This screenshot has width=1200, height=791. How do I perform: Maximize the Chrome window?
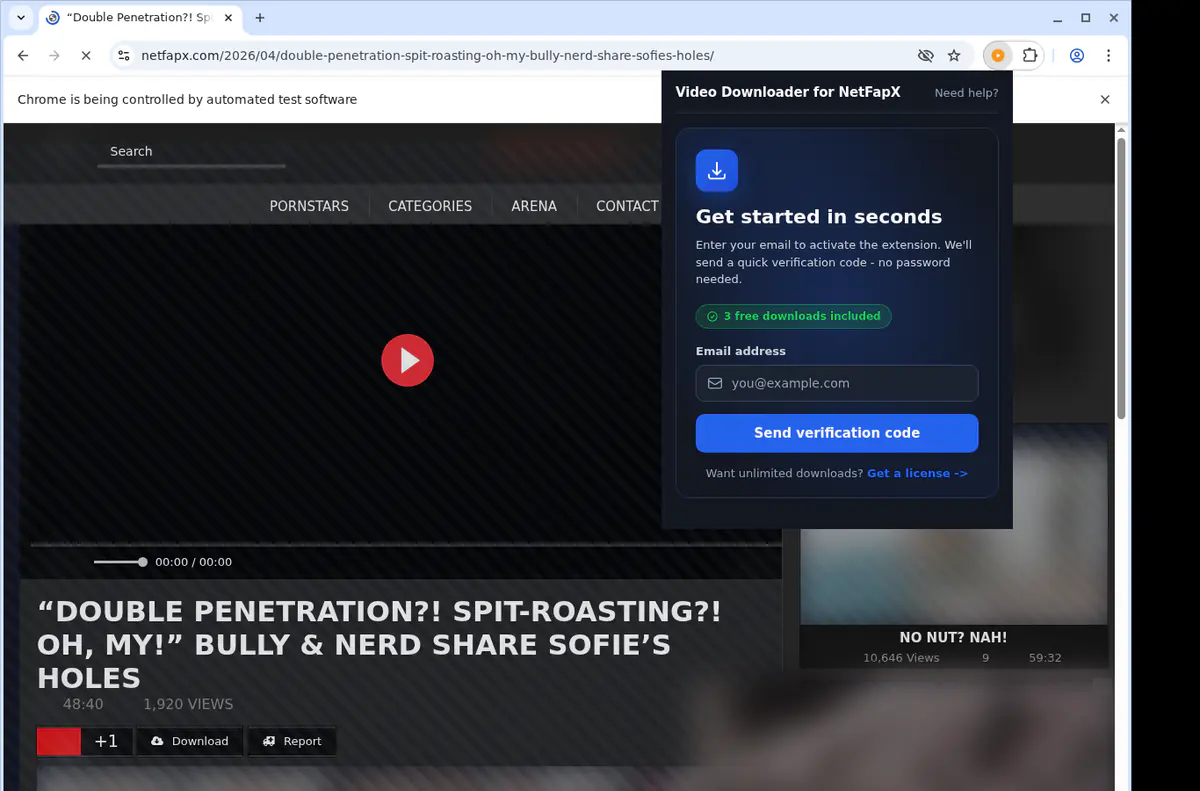[1086, 18]
